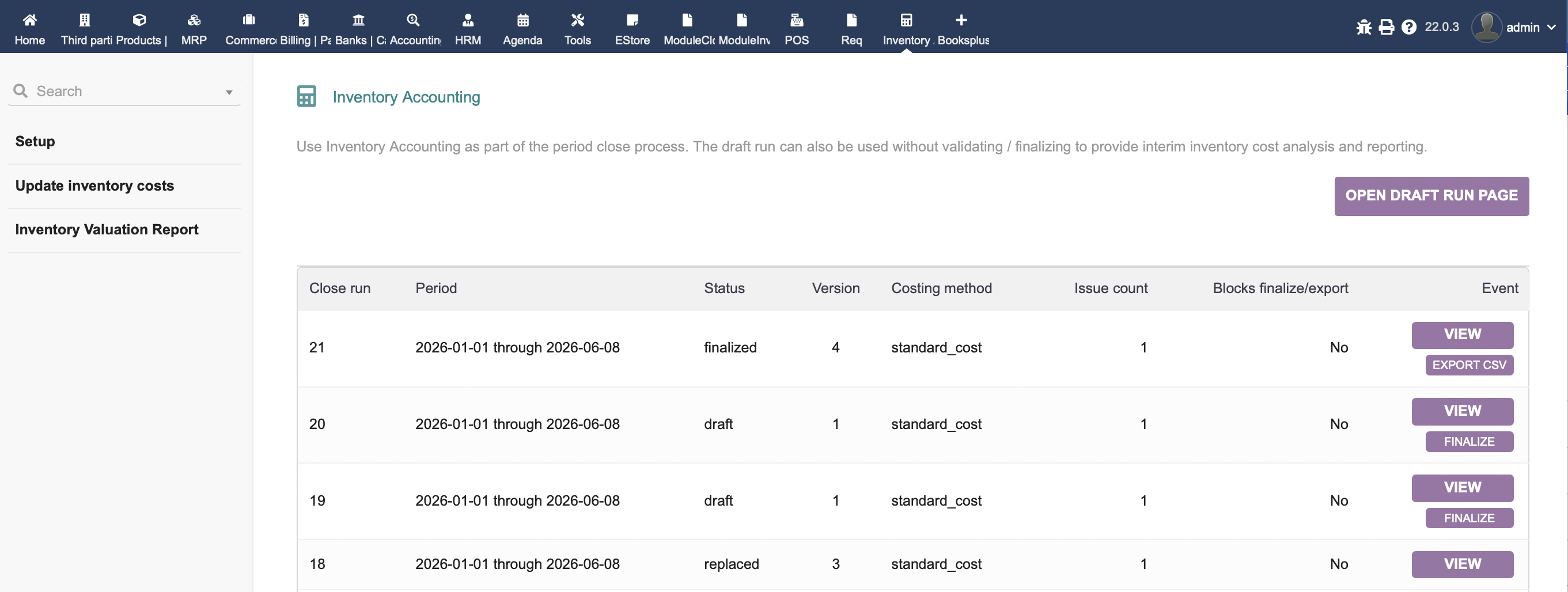Screen dimensions: 1568x592
Task: Click the Inventory Accounting calculator title icon
Action: [306, 96]
